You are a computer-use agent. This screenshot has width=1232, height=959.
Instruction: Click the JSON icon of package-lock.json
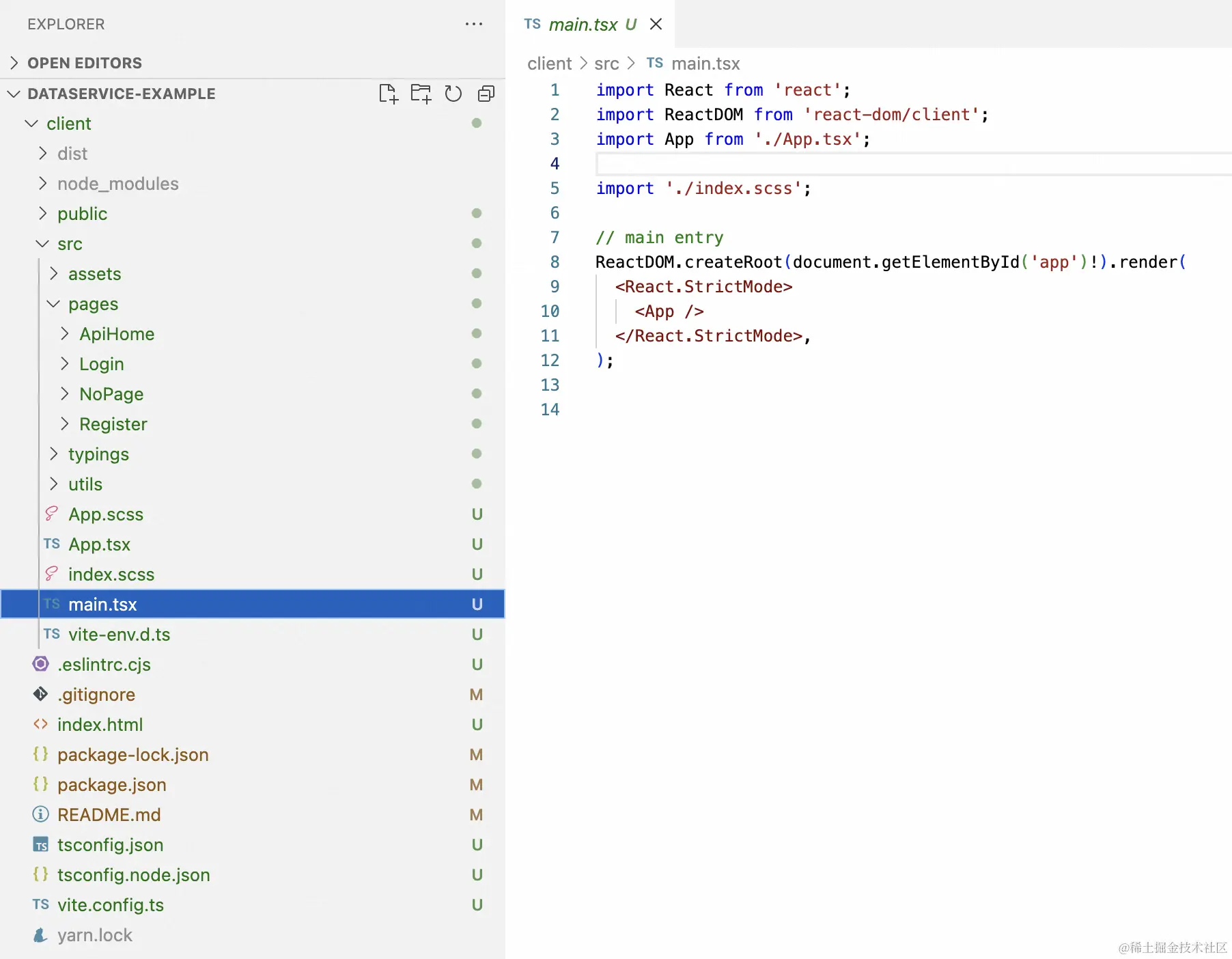pos(41,754)
